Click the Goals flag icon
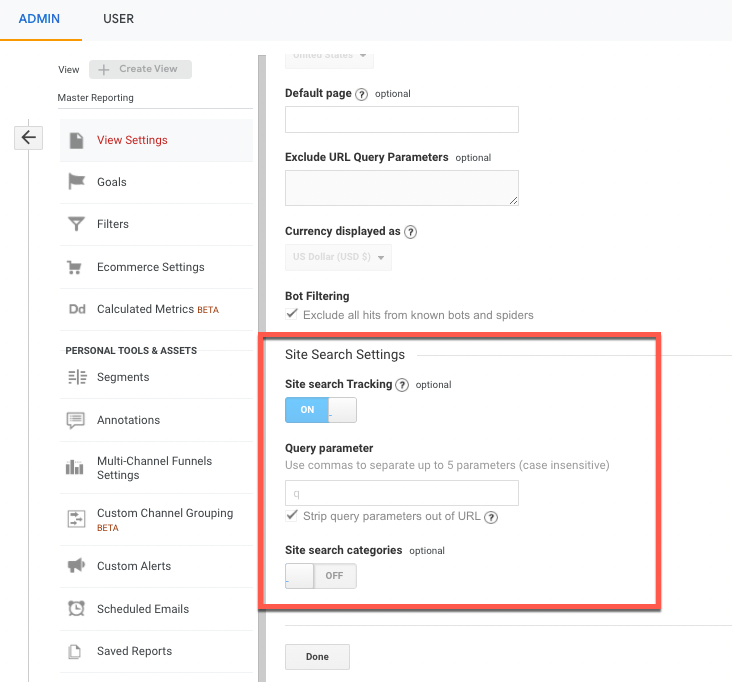The height and width of the screenshot is (682, 732). pos(76,182)
